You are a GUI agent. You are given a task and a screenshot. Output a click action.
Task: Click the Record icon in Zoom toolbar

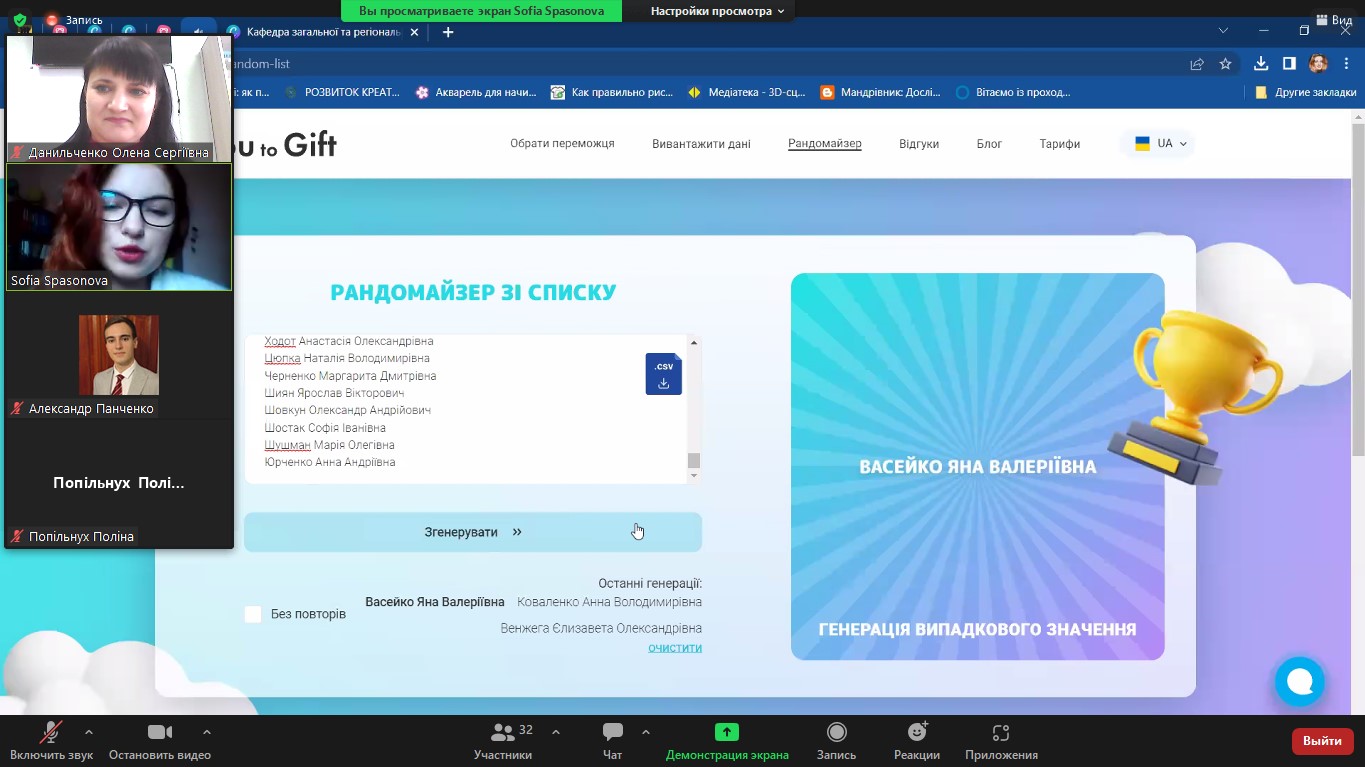click(x=836, y=733)
